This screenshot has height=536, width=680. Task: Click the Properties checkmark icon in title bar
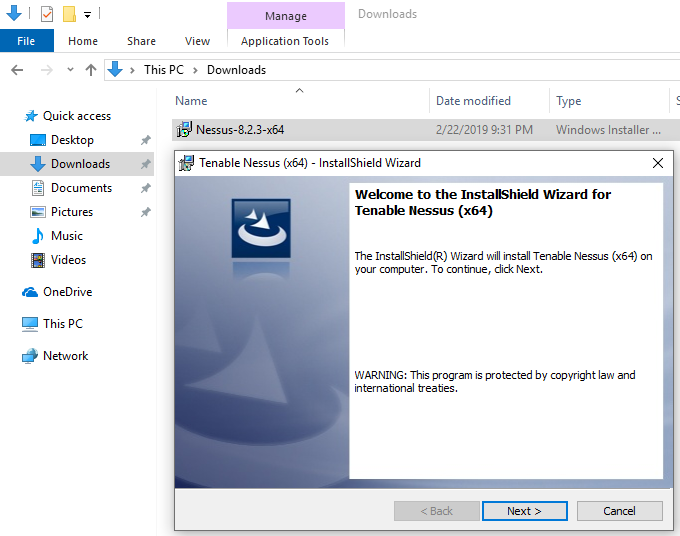[47, 14]
